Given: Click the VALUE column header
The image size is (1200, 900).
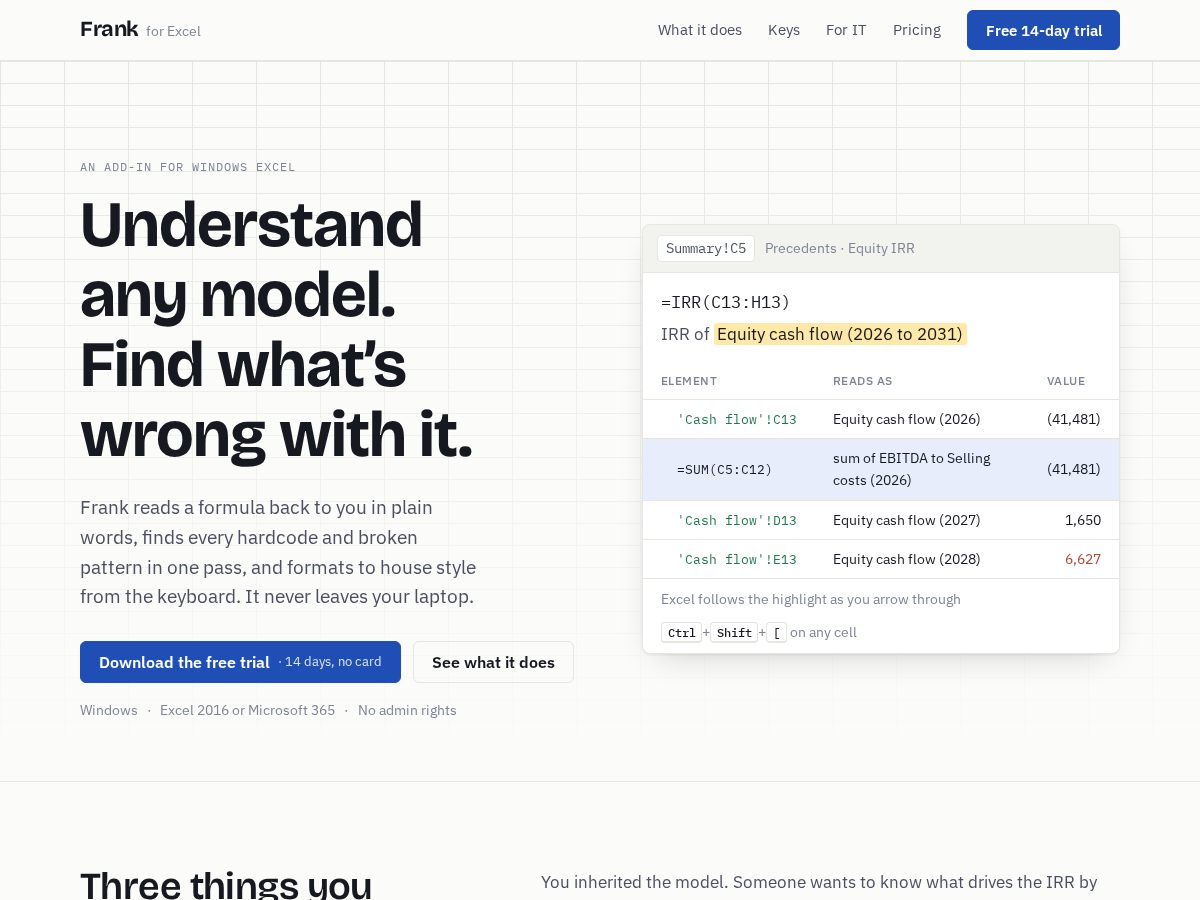Looking at the screenshot, I should coord(1066,381).
